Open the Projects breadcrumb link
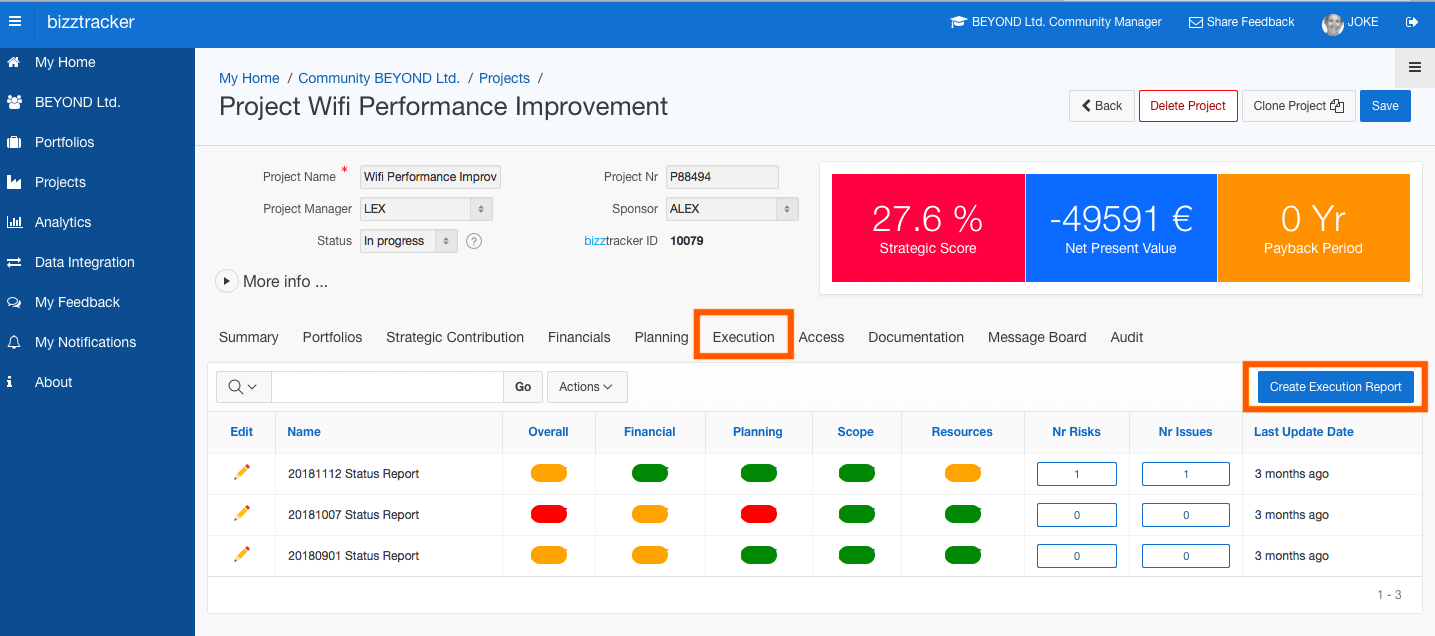The image size is (1435, 636). pos(504,78)
